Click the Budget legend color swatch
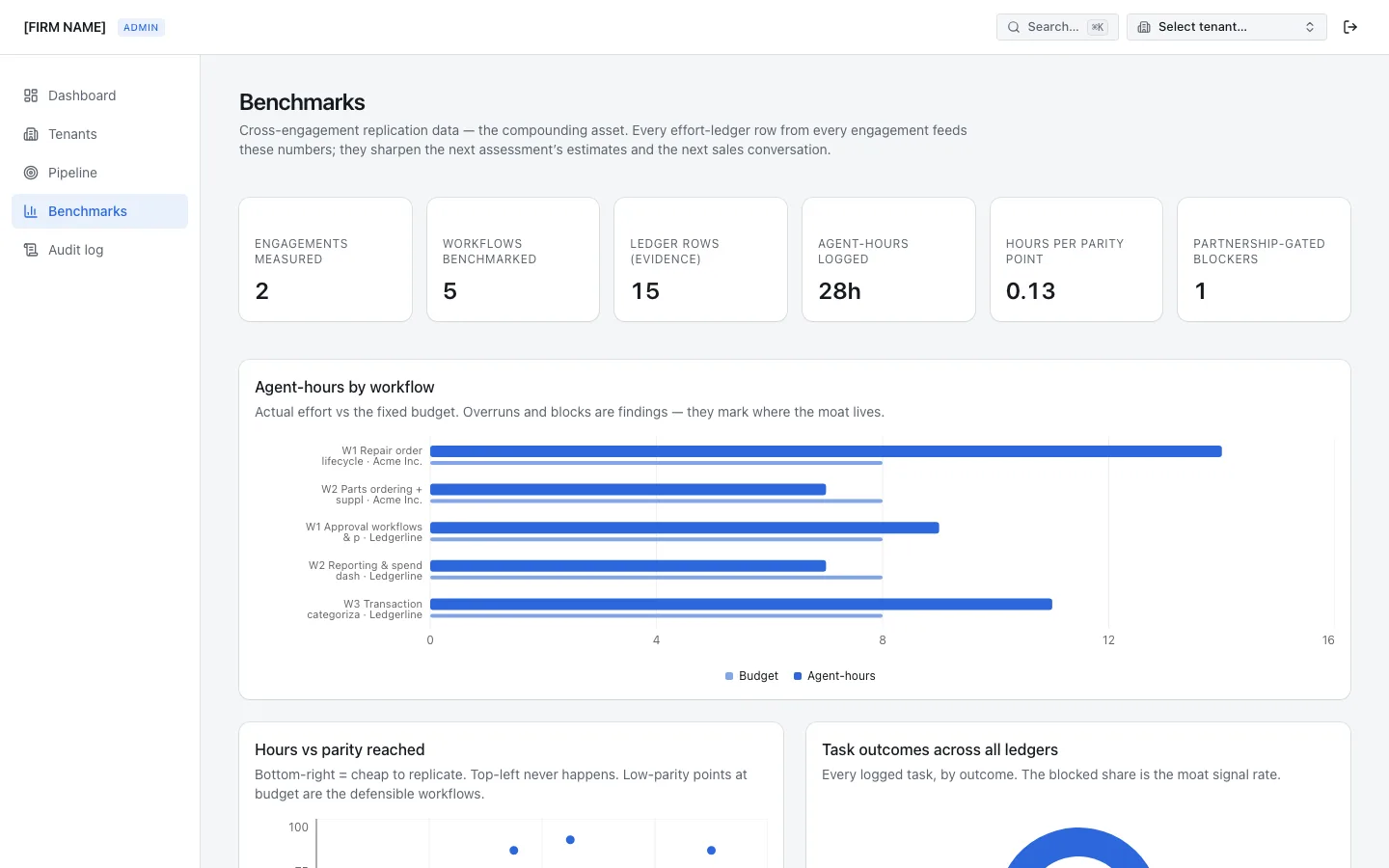The image size is (1389, 868). (729, 676)
